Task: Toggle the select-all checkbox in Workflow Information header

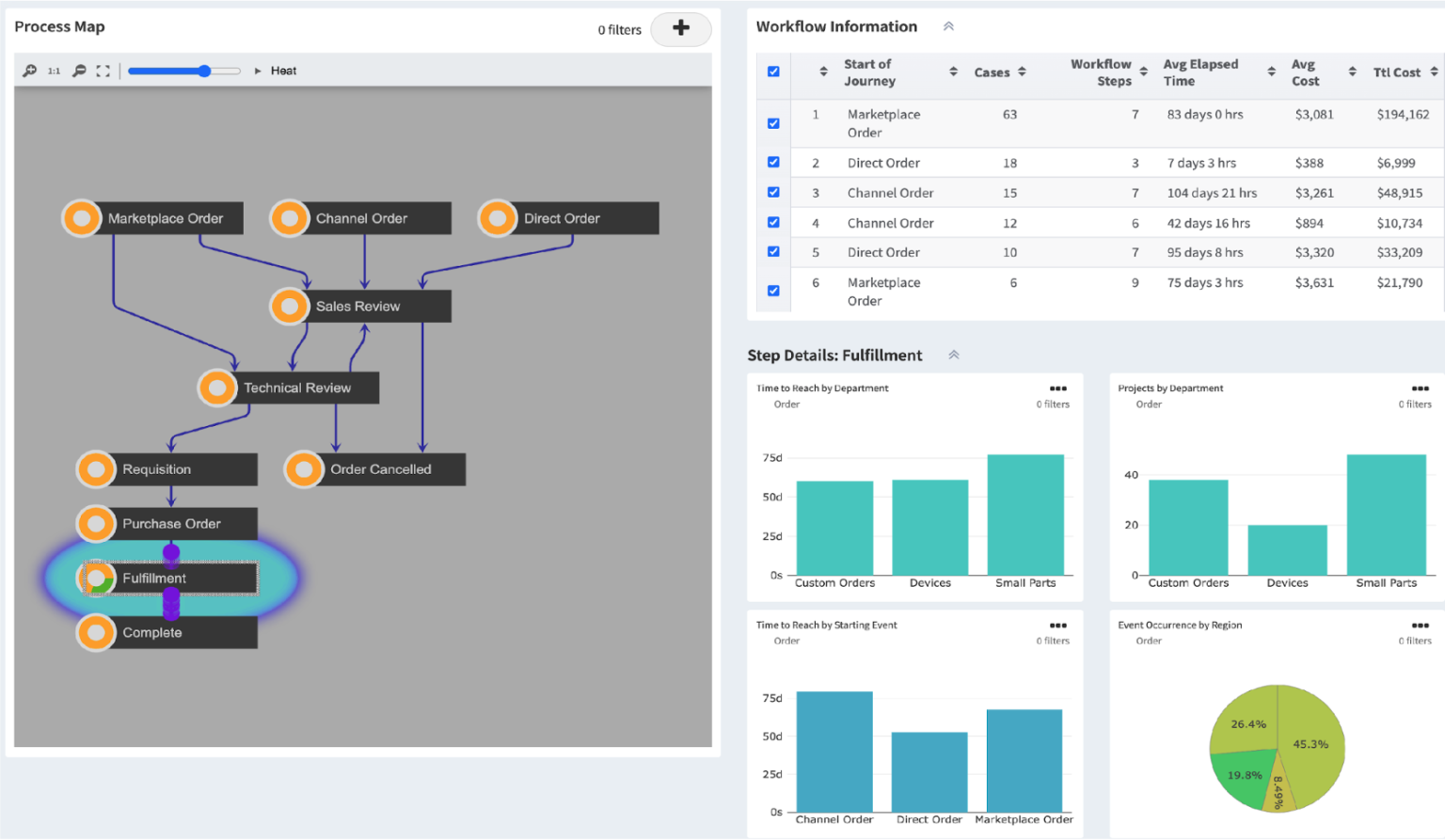Action: [x=772, y=71]
